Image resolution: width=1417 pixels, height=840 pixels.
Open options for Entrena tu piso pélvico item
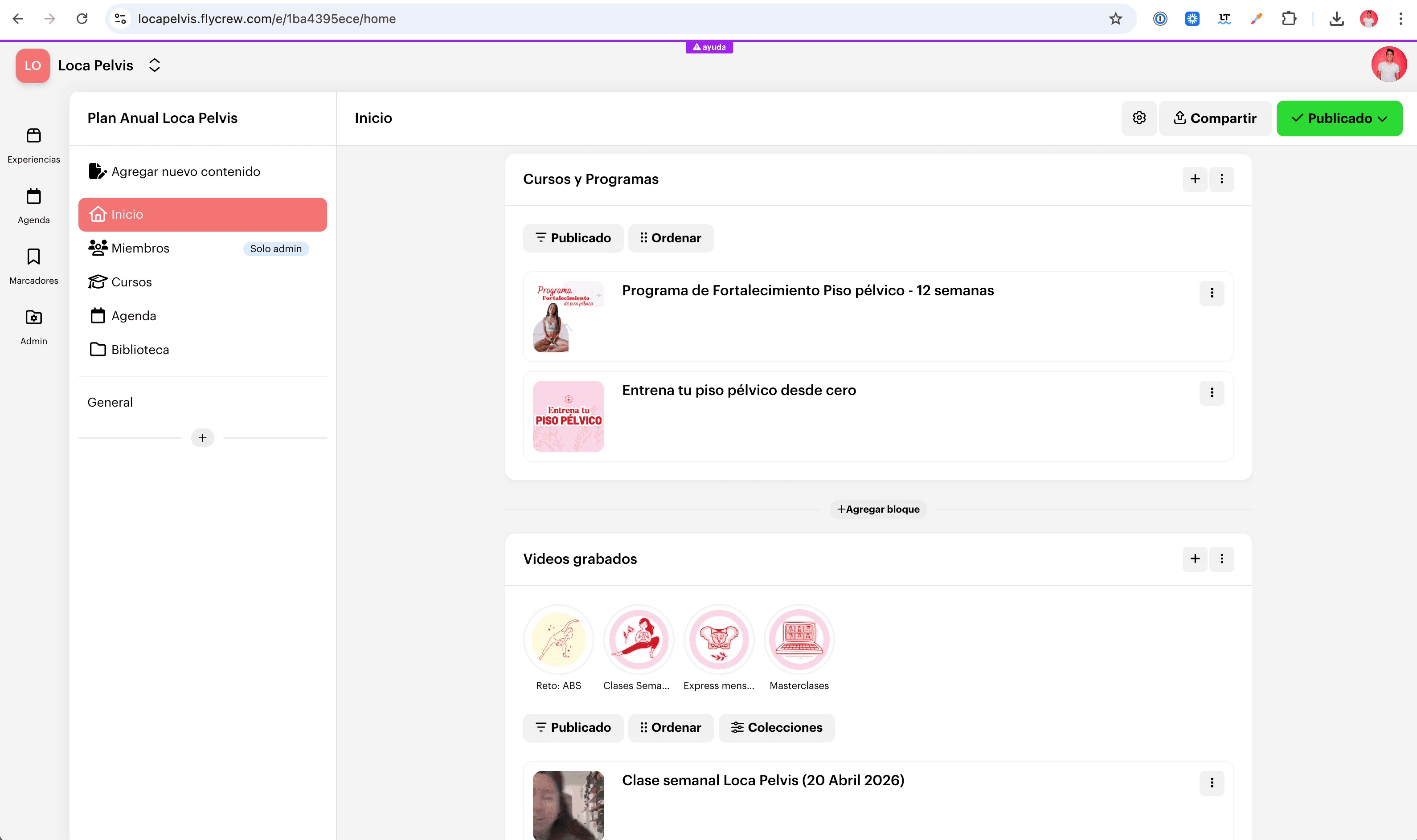tap(1212, 393)
